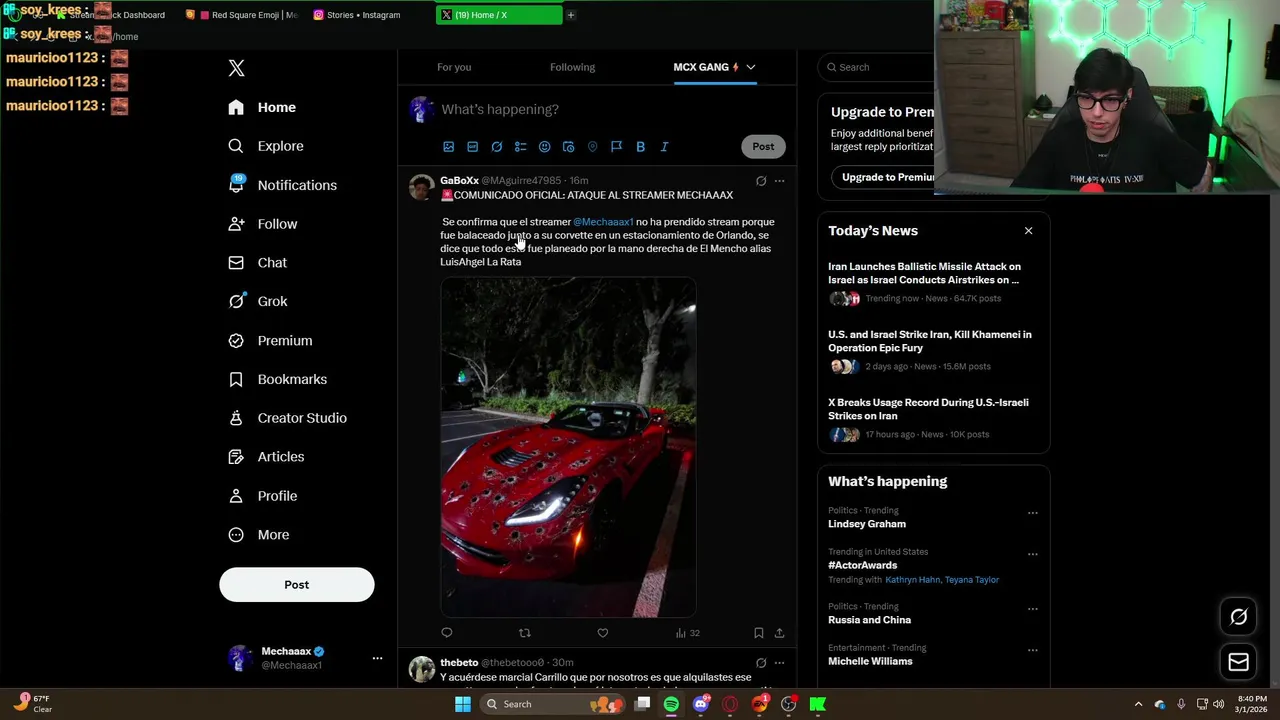Open Articles from the sidebar
Screen dimensions: 1280x720
(265, 457)
